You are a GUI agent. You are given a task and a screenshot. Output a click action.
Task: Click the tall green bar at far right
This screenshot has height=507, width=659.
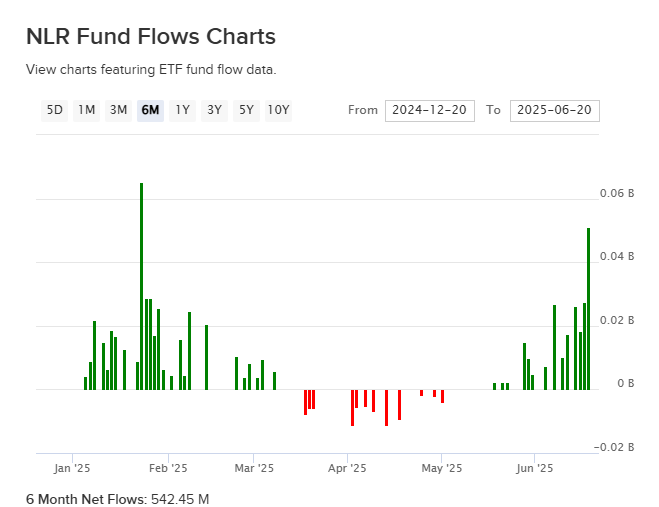588,308
